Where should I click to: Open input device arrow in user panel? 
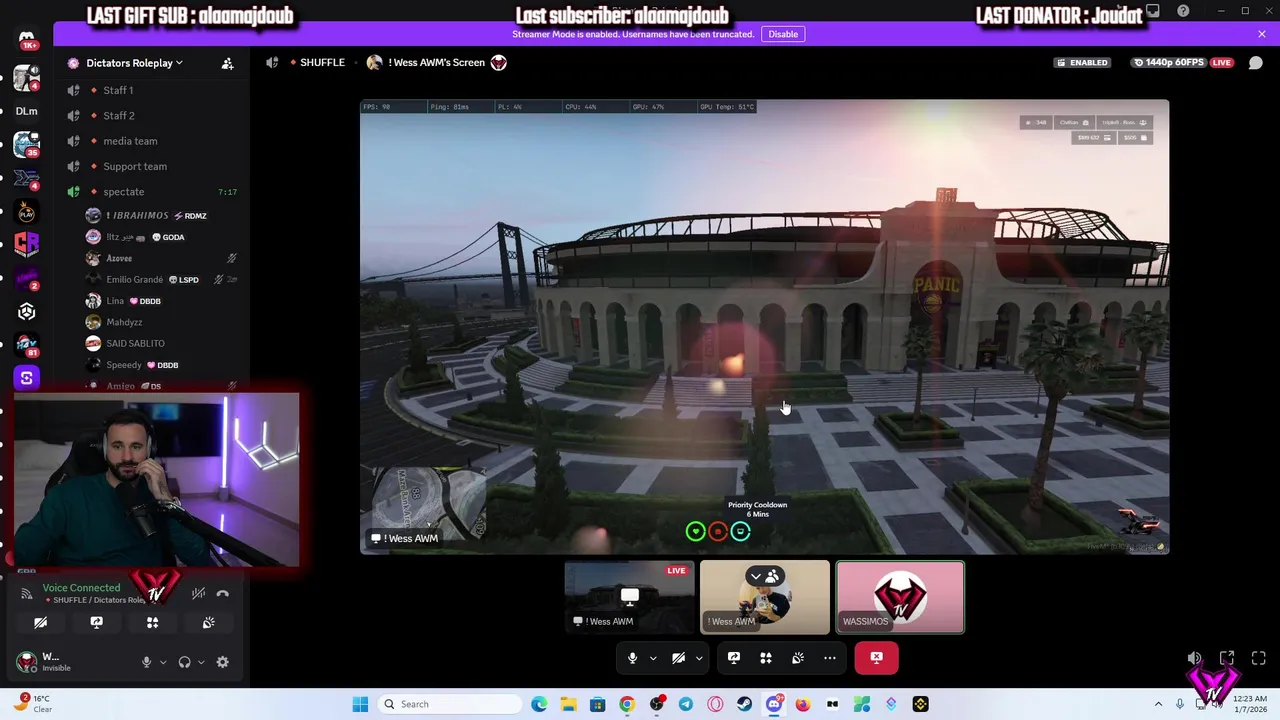tap(163, 662)
